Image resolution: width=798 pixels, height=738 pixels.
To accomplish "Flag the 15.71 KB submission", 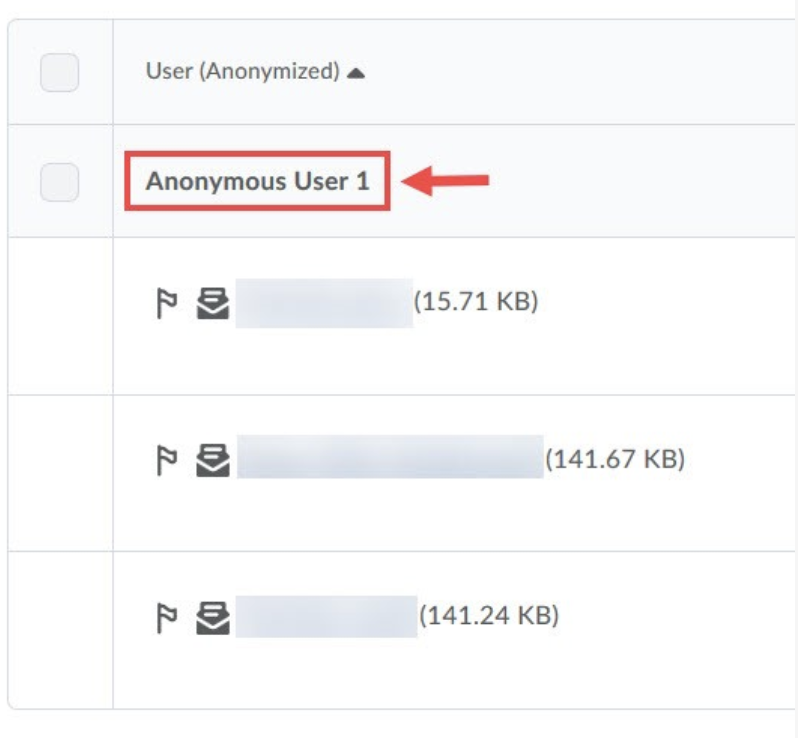I will click(x=166, y=303).
